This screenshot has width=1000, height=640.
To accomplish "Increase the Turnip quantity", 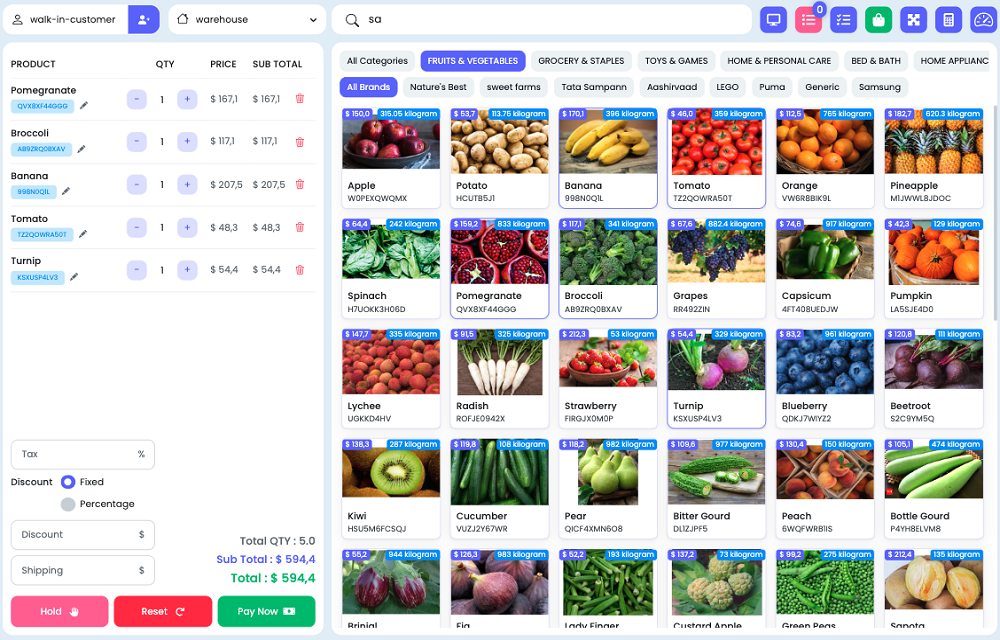I will 187,269.
